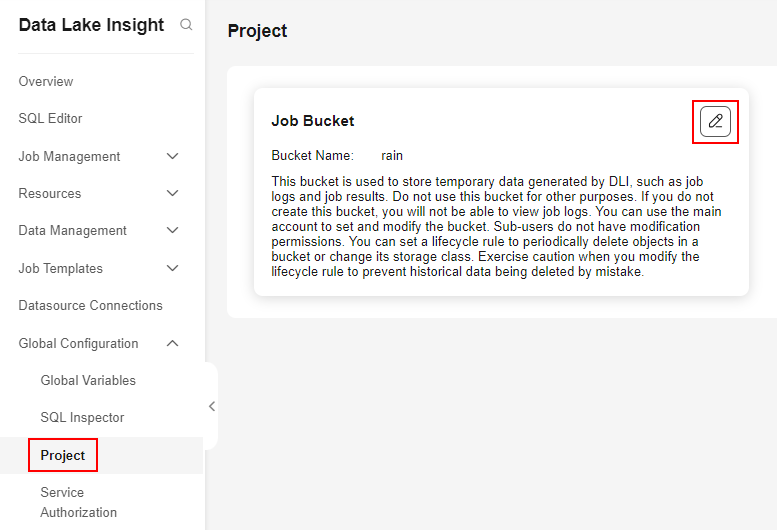
Task: Open SQL Inspector submenu item
Action: [x=82, y=418]
